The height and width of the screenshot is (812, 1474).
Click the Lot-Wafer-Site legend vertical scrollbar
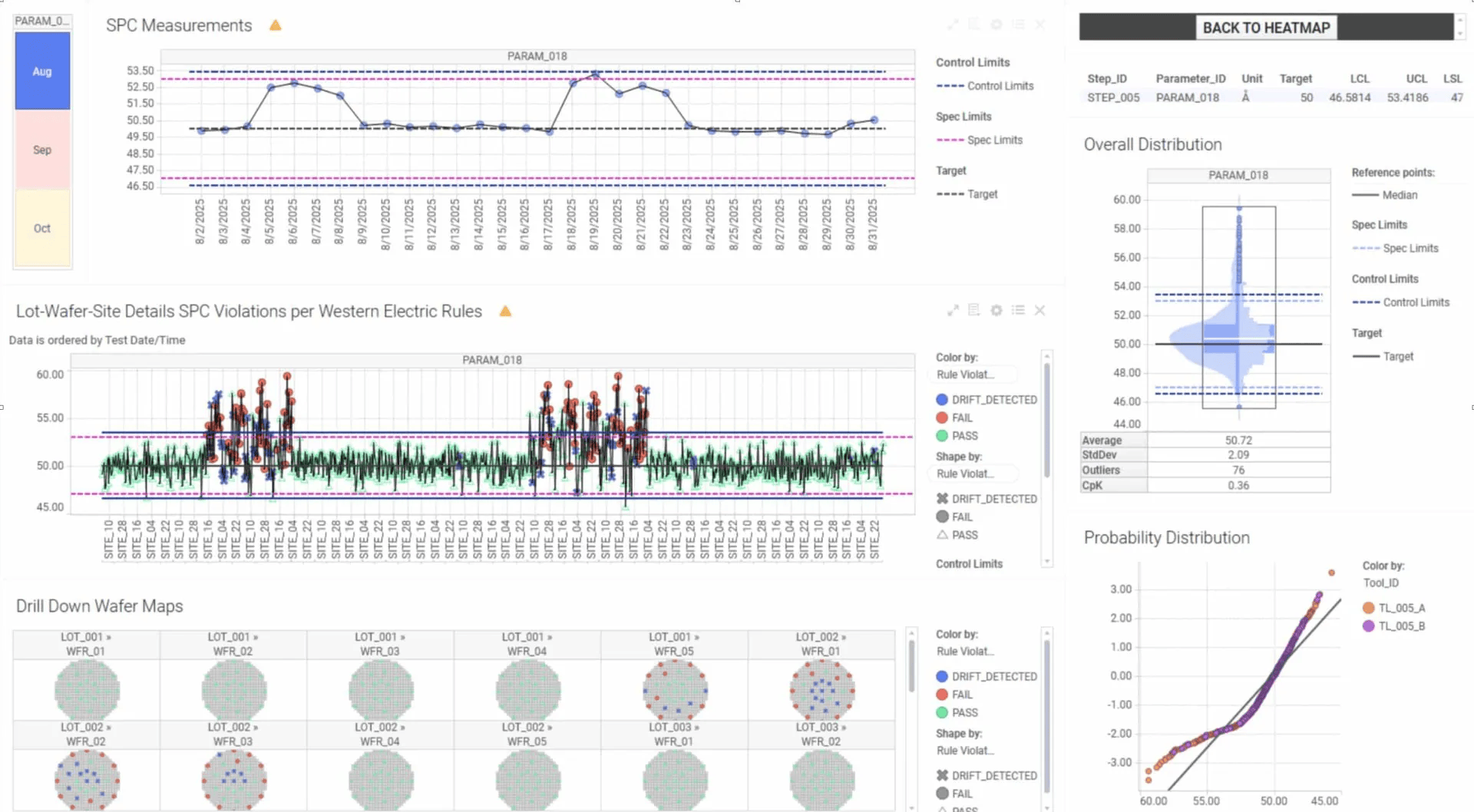click(x=1046, y=418)
